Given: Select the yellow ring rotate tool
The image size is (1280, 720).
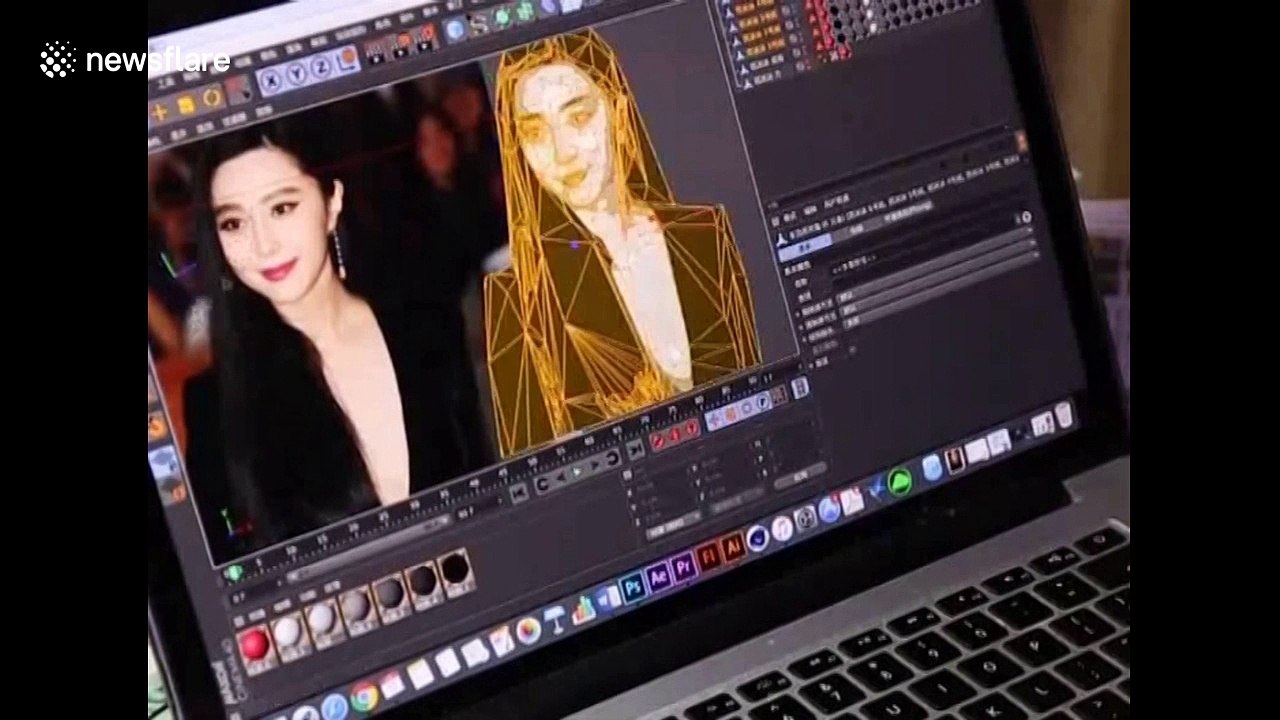Looking at the screenshot, I should [211, 98].
